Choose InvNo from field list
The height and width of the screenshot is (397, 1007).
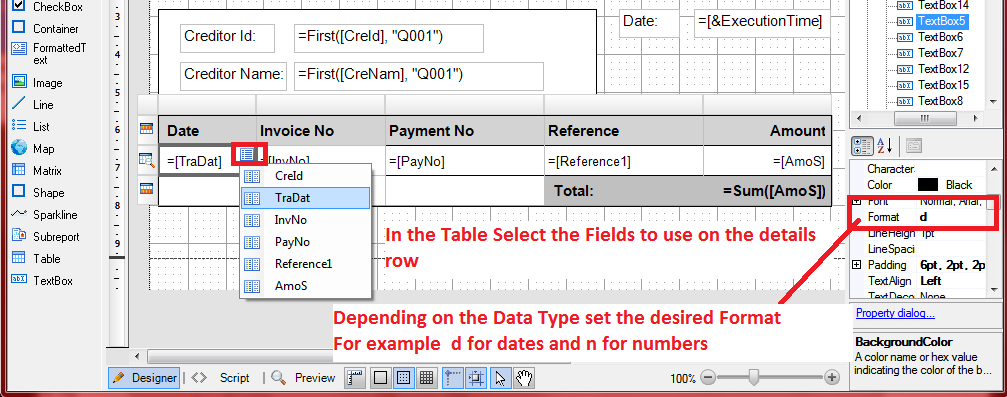coord(306,220)
